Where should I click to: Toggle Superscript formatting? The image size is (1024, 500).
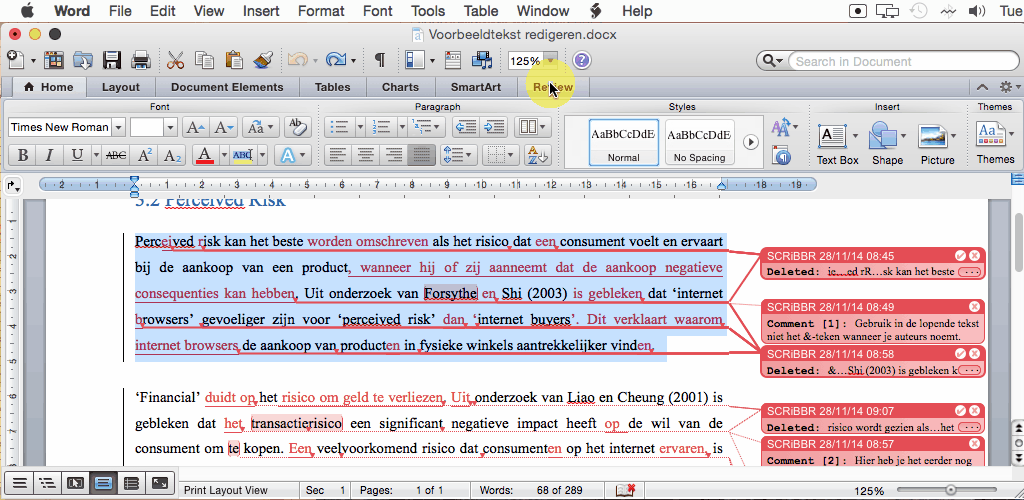coord(144,155)
